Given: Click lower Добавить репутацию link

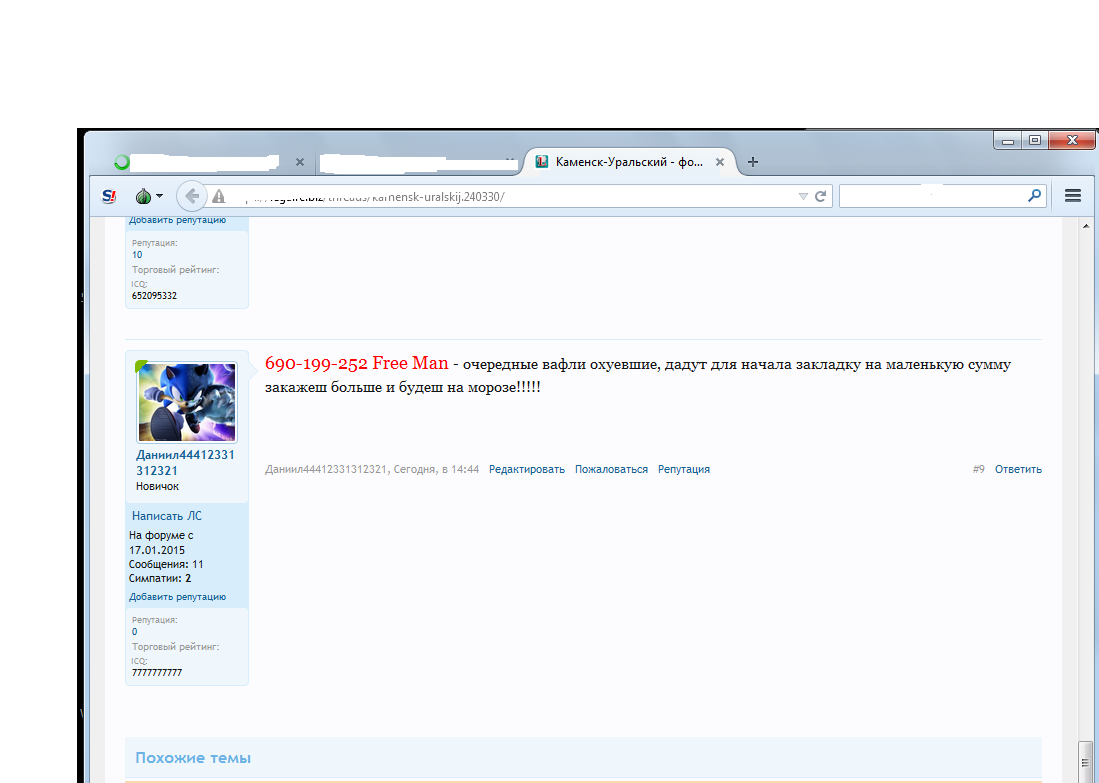Looking at the screenshot, I should 177,597.
